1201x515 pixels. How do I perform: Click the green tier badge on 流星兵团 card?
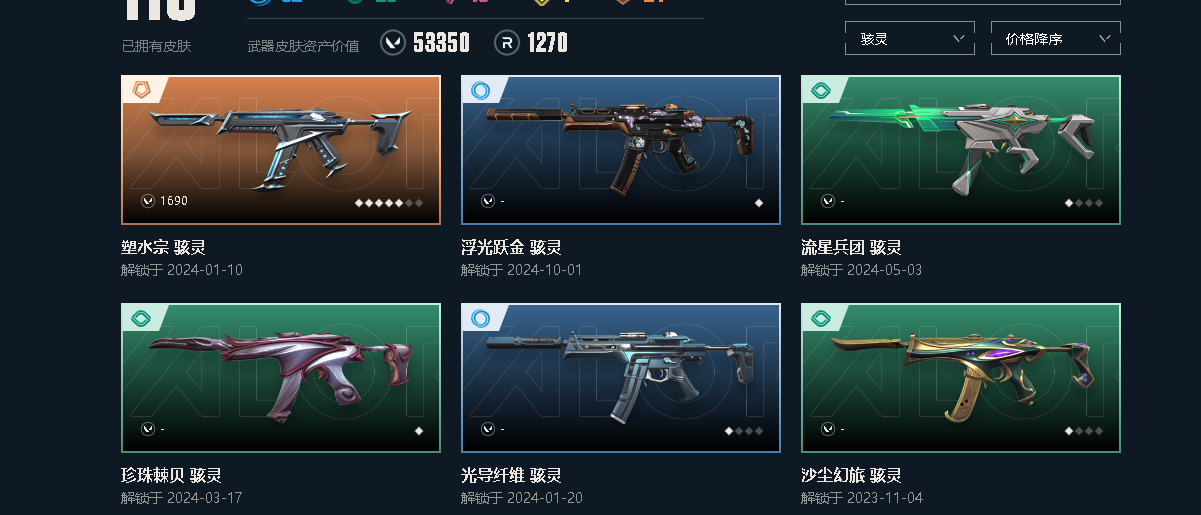point(820,90)
